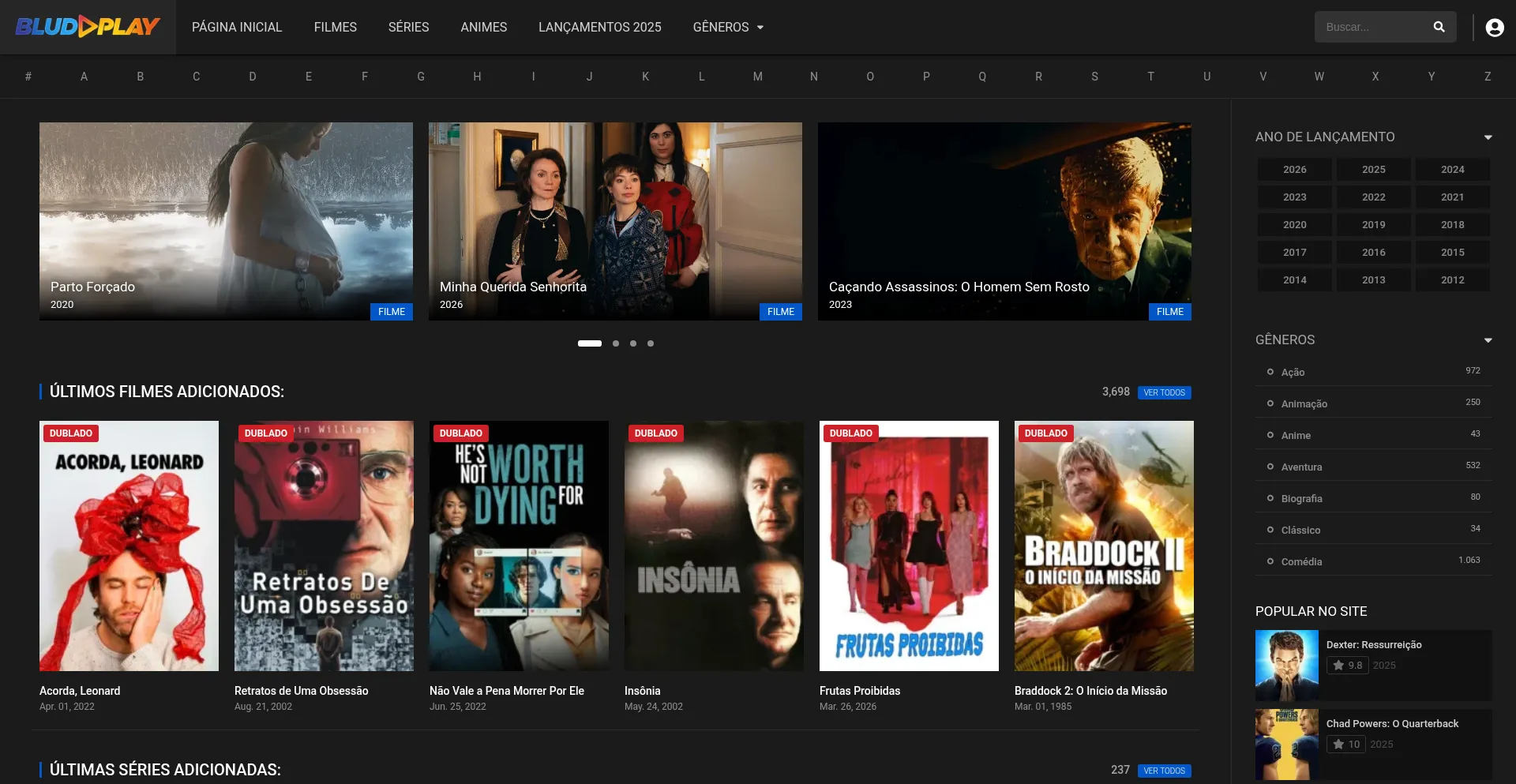Open the Frutas Proibidas poster

pyautogui.click(x=909, y=546)
